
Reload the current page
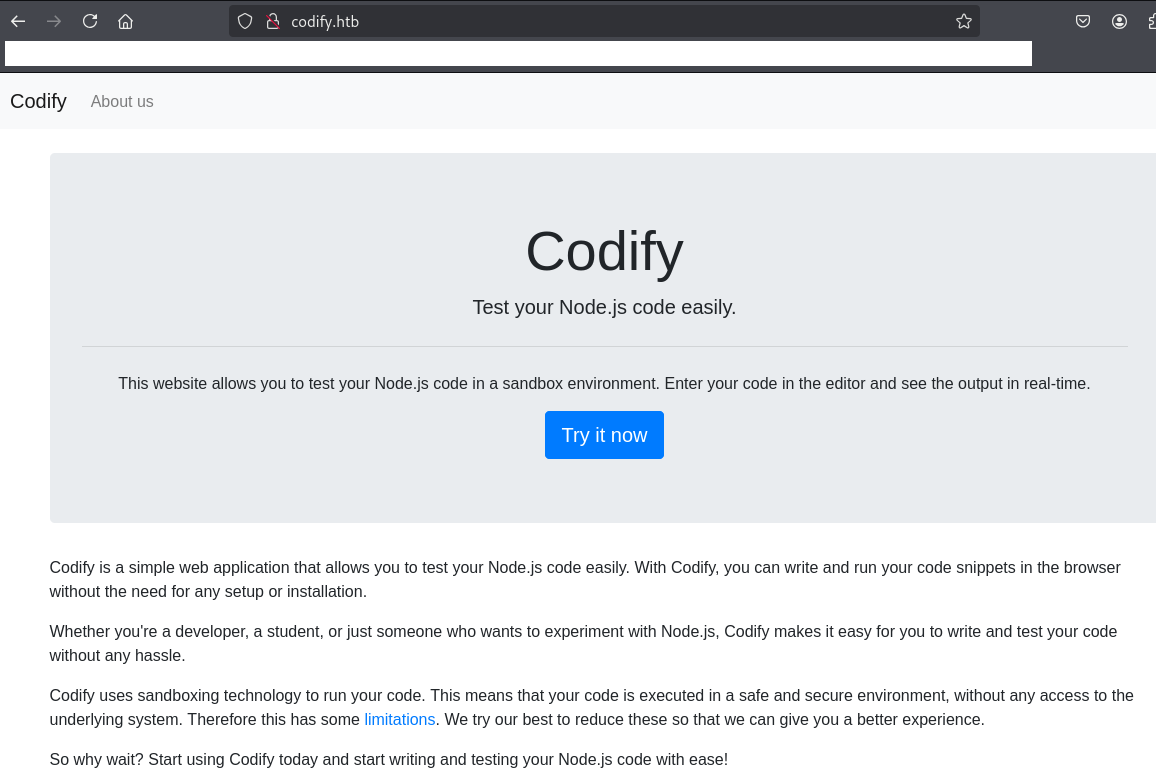(90, 21)
